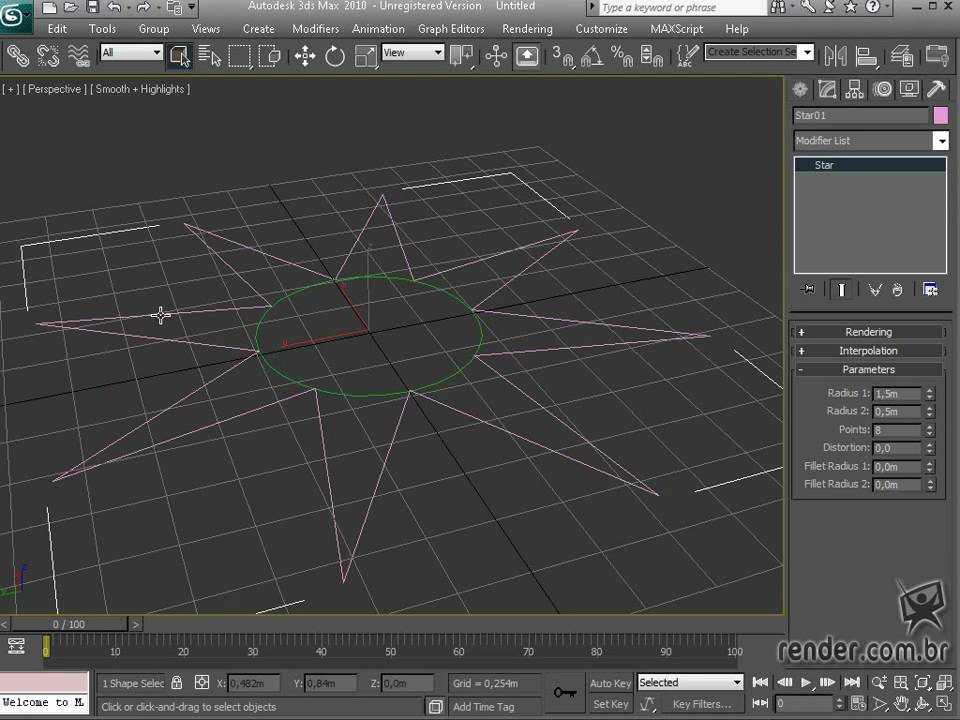Screen dimensions: 960x720
Task: Click the Select Object arrow tool
Action: [x=180, y=55]
